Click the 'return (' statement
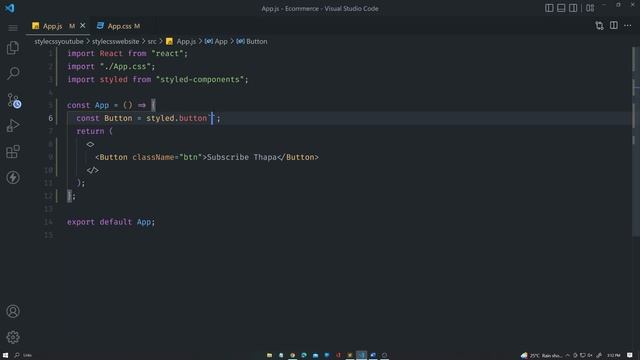 (95, 131)
